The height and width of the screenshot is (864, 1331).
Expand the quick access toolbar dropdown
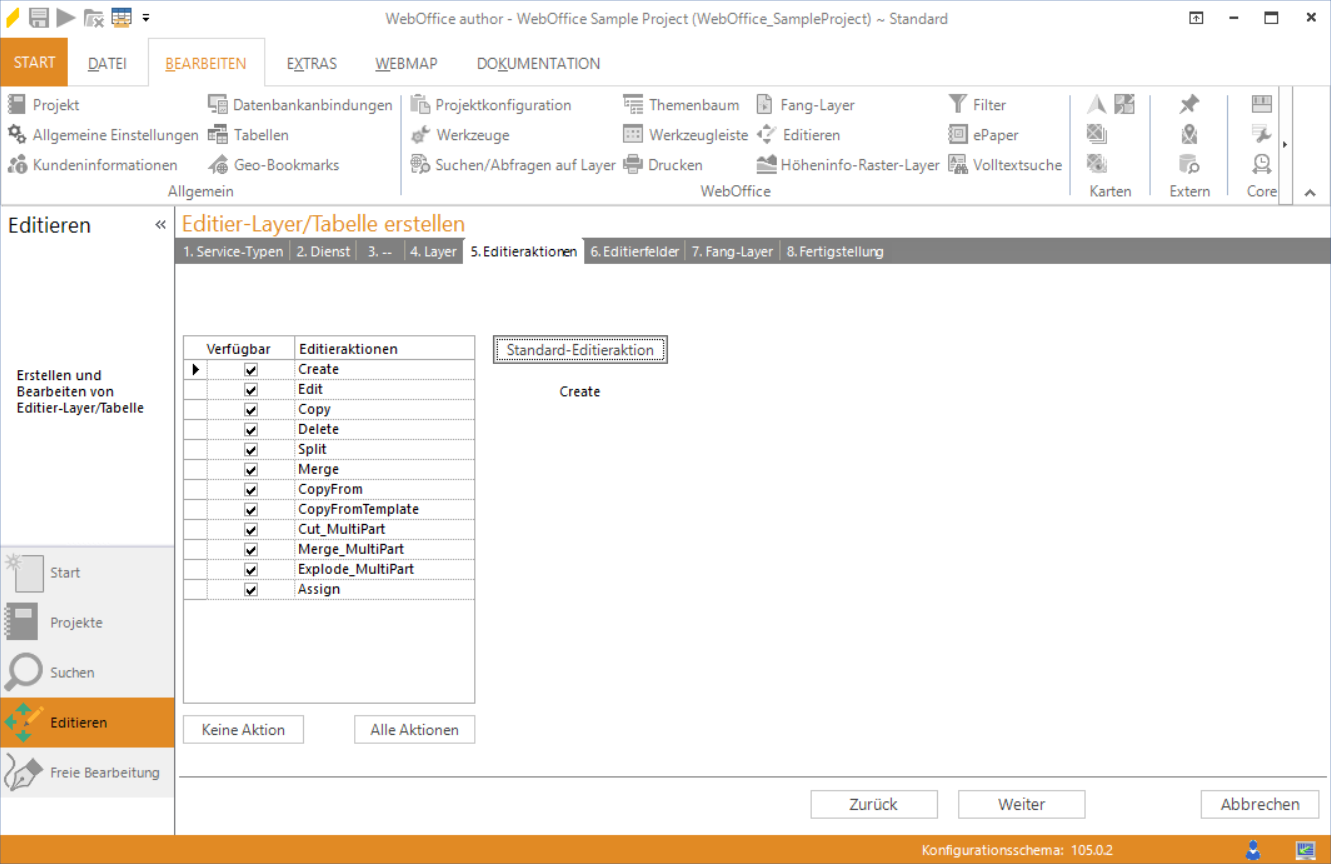tap(146, 18)
